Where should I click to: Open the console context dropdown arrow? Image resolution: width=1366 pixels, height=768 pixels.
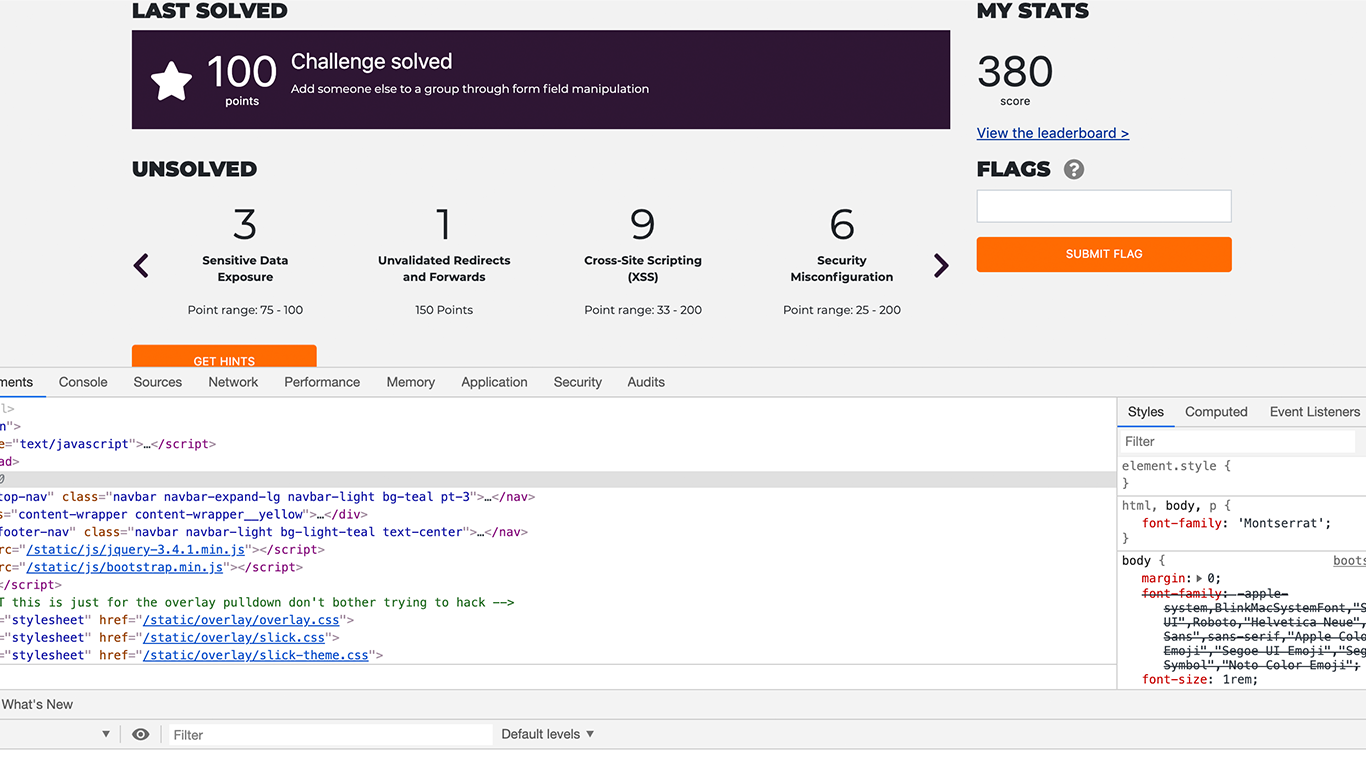[x=106, y=734]
